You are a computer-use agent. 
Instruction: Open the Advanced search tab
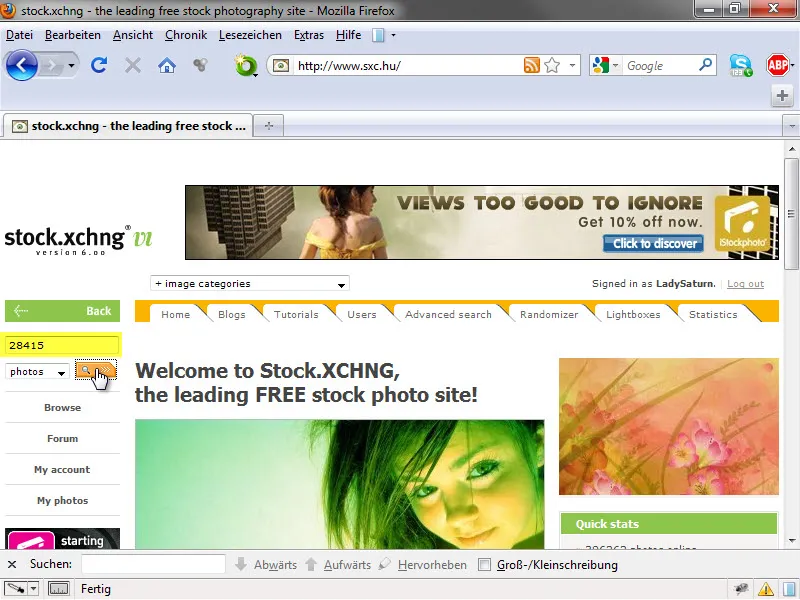(x=448, y=314)
